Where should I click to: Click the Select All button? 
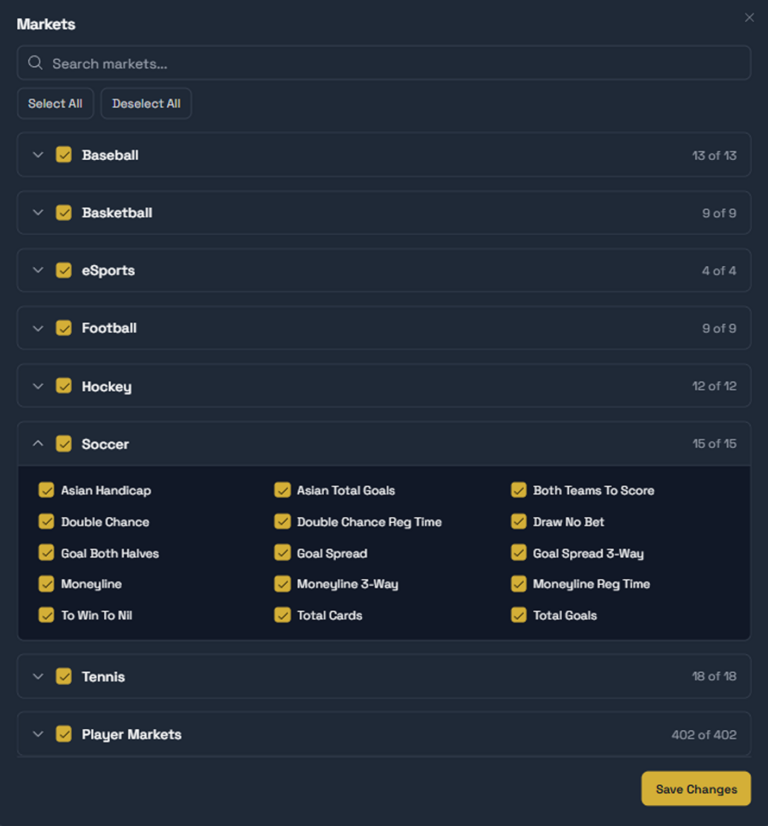click(x=55, y=104)
